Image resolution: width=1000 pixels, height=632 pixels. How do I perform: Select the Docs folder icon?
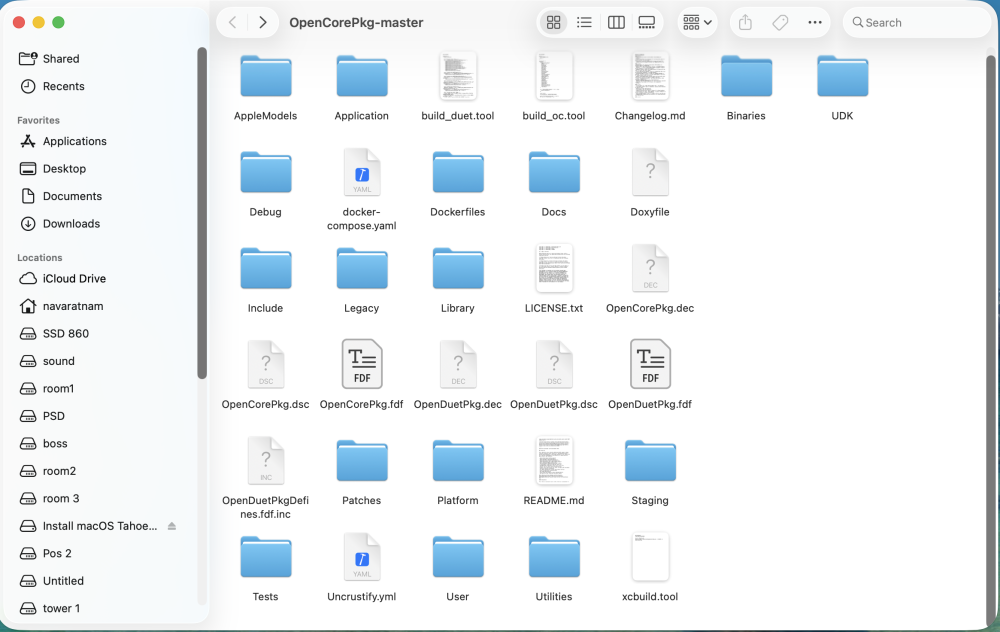[554, 172]
